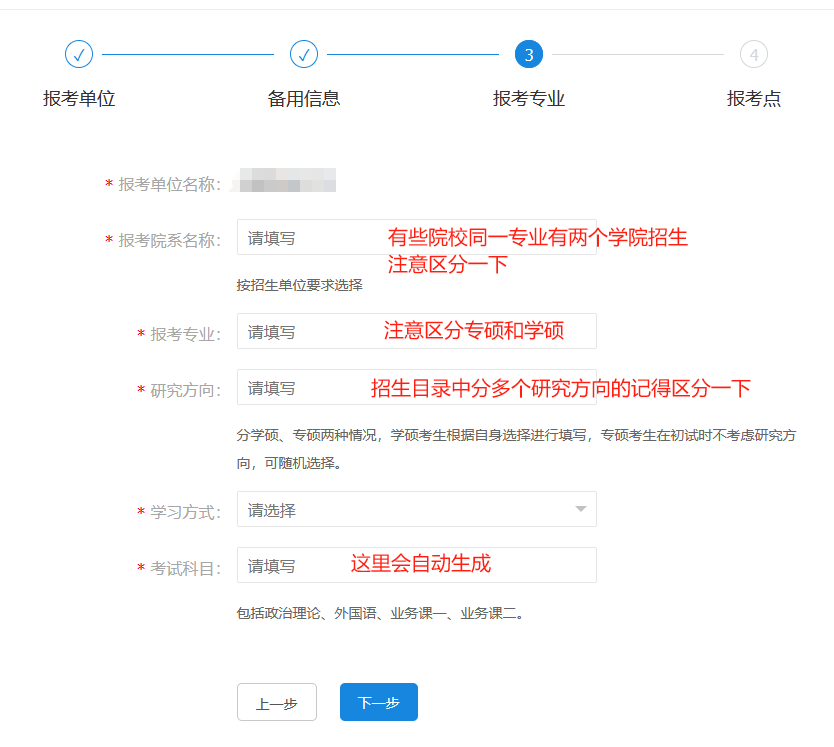The image size is (834, 747).
Task: Click the step 1 checkmark icon
Action: [79, 54]
